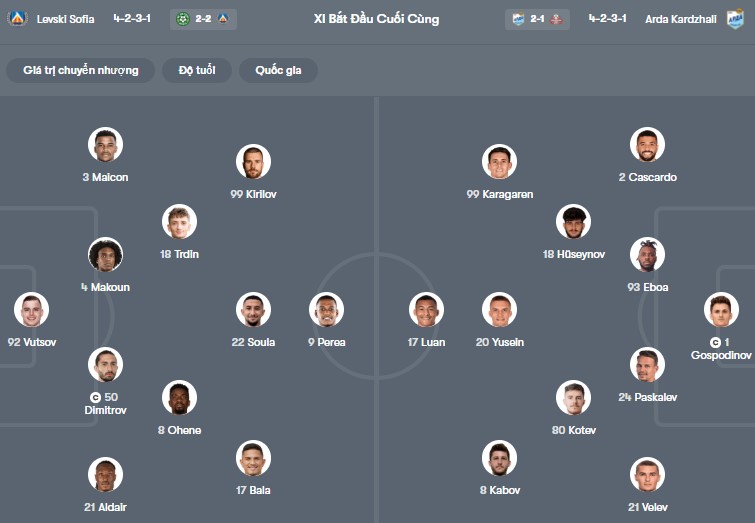This screenshot has height=523, width=755.
Task: Click Kabov's player photo
Action: click(499, 458)
